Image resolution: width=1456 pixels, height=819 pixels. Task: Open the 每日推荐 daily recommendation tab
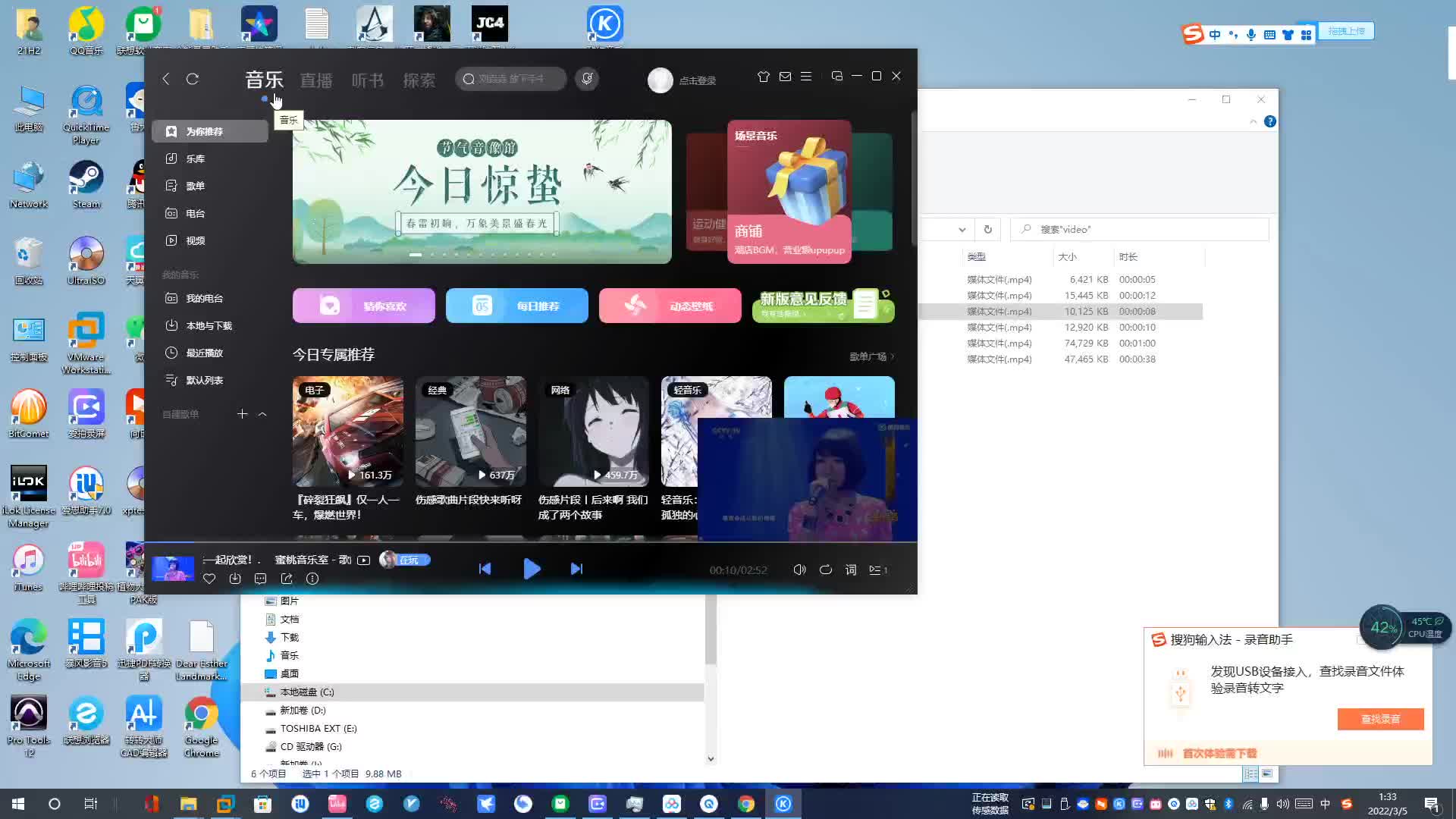517,305
